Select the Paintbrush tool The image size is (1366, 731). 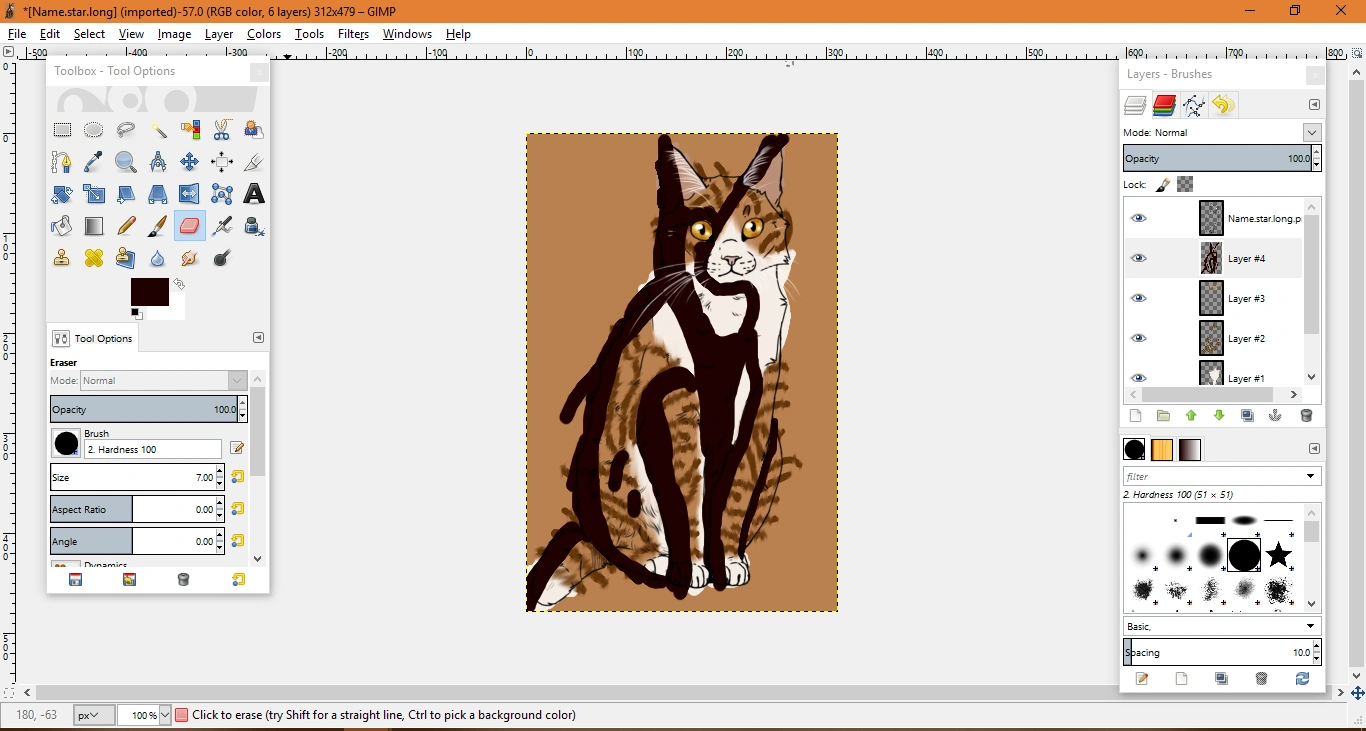coord(158,226)
